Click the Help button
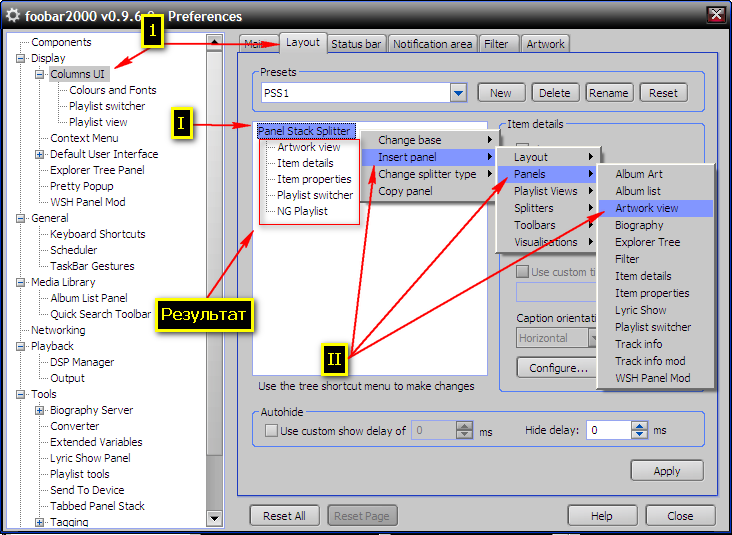This screenshot has width=732, height=535. tap(602, 516)
